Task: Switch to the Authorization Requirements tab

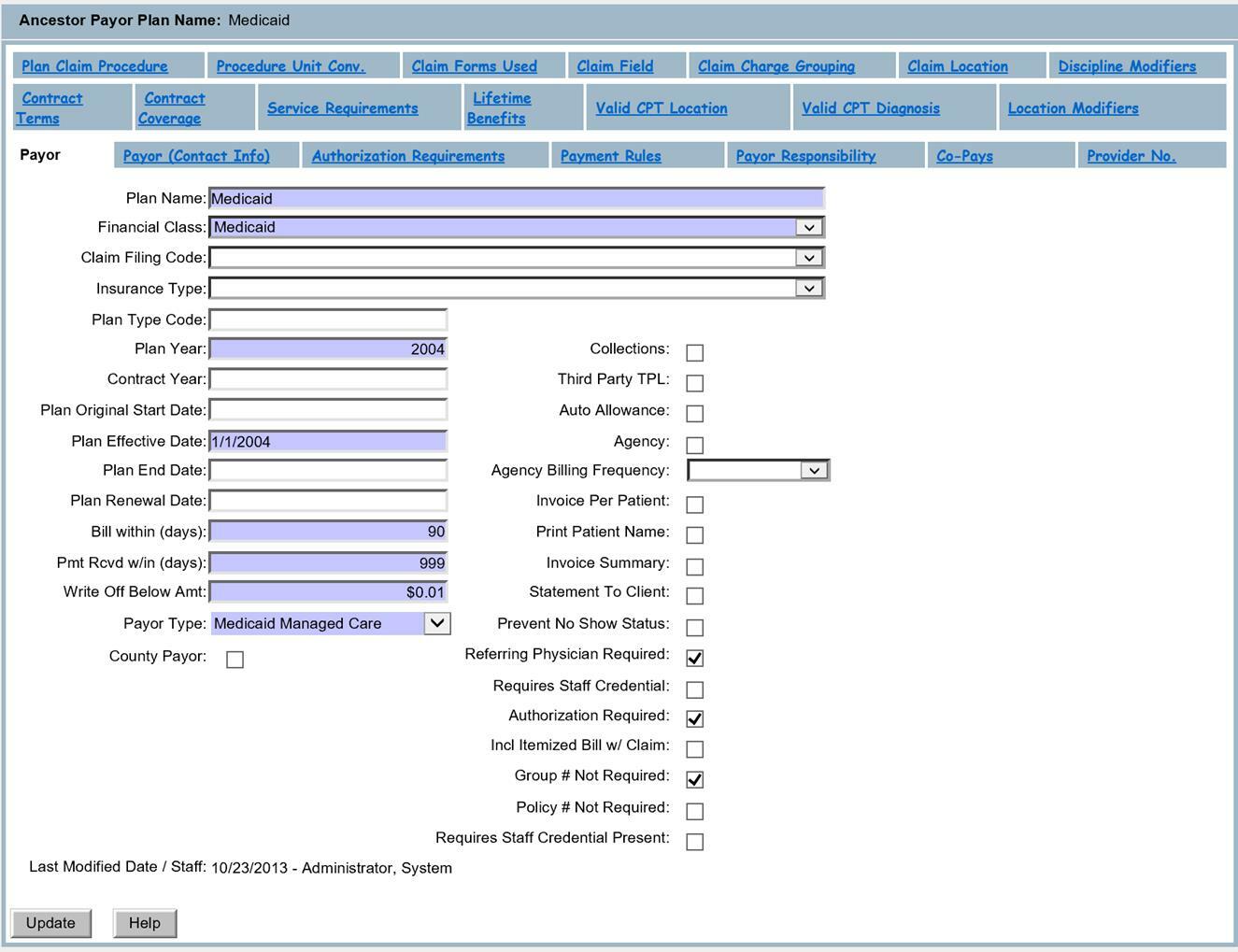Action: pyautogui.click(x=408, y=156)
